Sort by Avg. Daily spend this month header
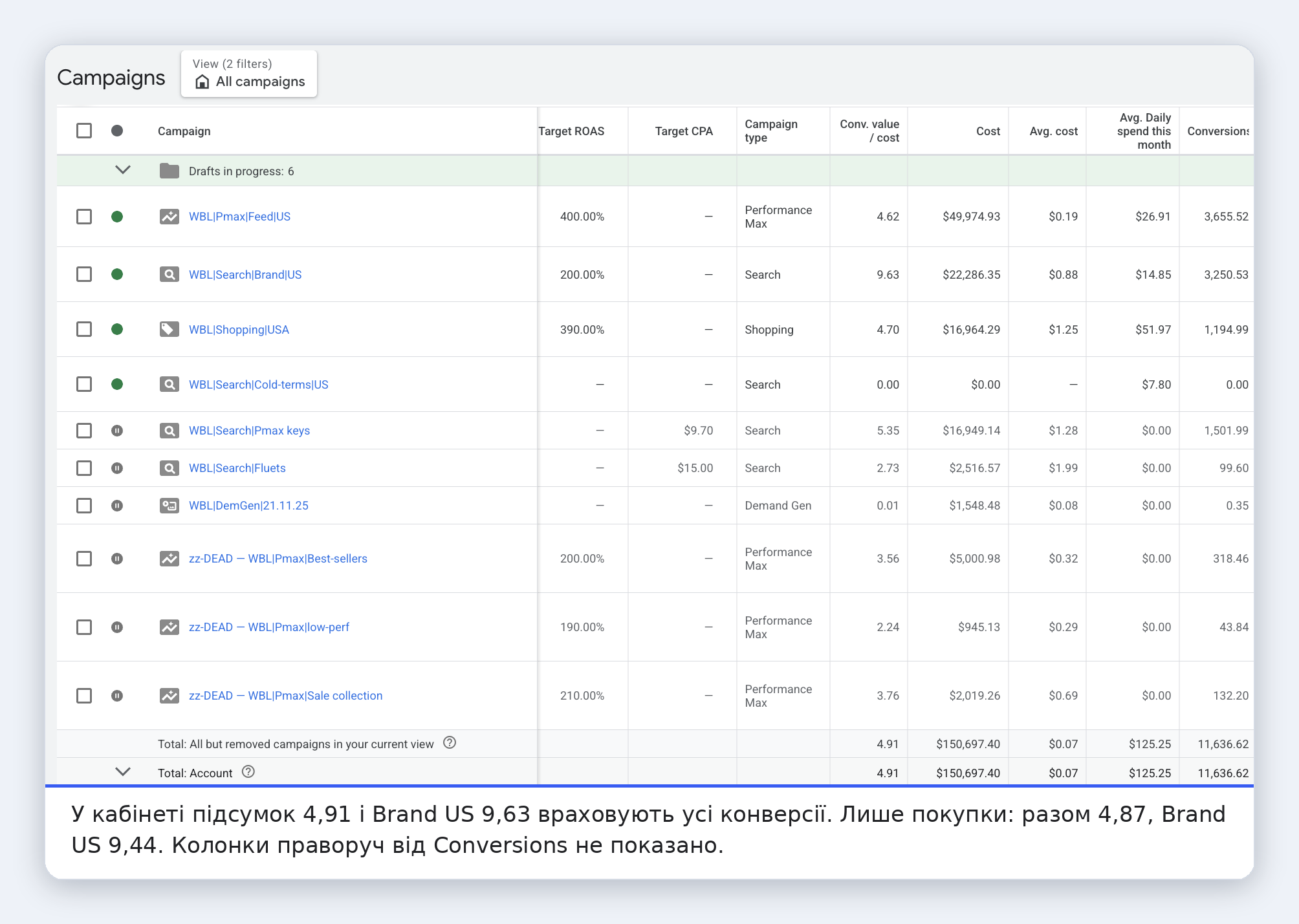Screen dimensions: 1299x924 [1144, 131]
